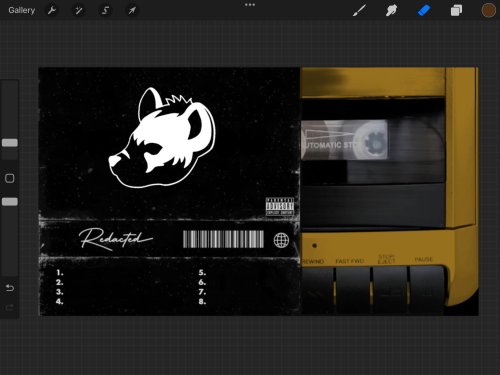Tap the square modify button in sidebar
Viewport: 500px width, 375px height.
coord(10,178)
